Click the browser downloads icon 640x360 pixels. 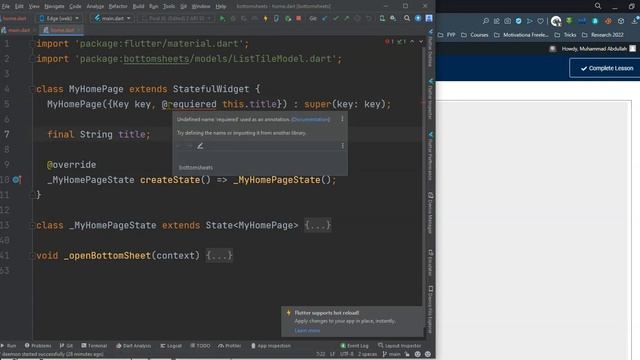click(x=636, y=21)
